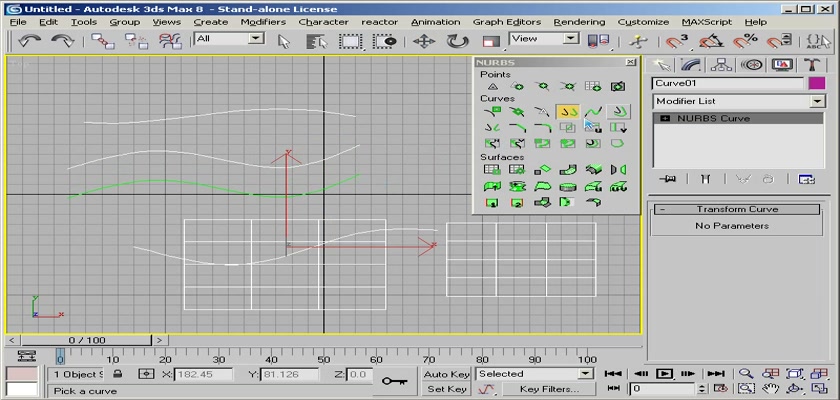The image size is (840, 400).
Task: Toggle Set Key animation mode
Action: 446,389
